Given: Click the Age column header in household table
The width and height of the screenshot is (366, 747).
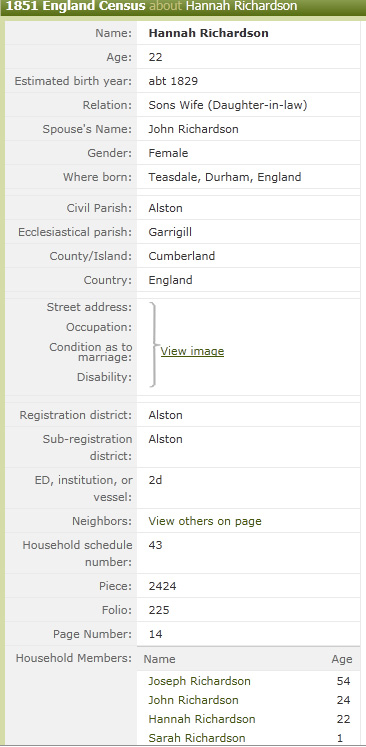Looking at the screenshot, I should point(342,659).
